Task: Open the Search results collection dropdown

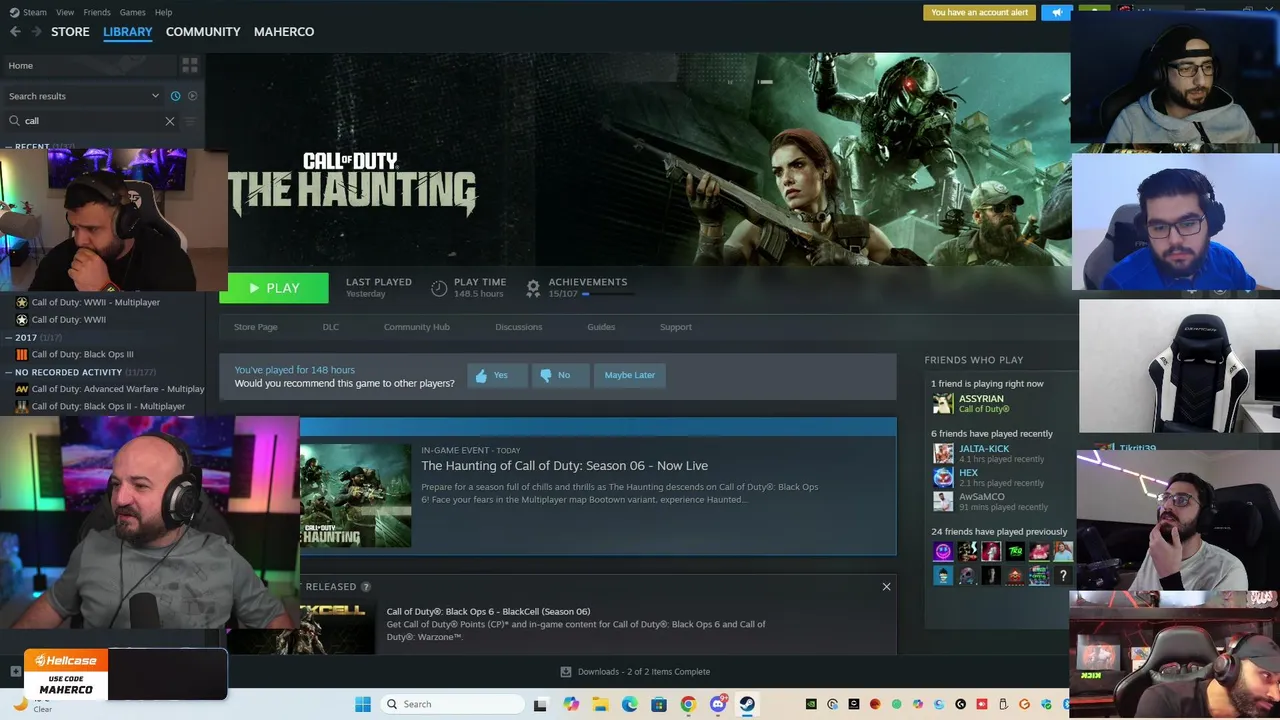Action: (x=84, y=96)
